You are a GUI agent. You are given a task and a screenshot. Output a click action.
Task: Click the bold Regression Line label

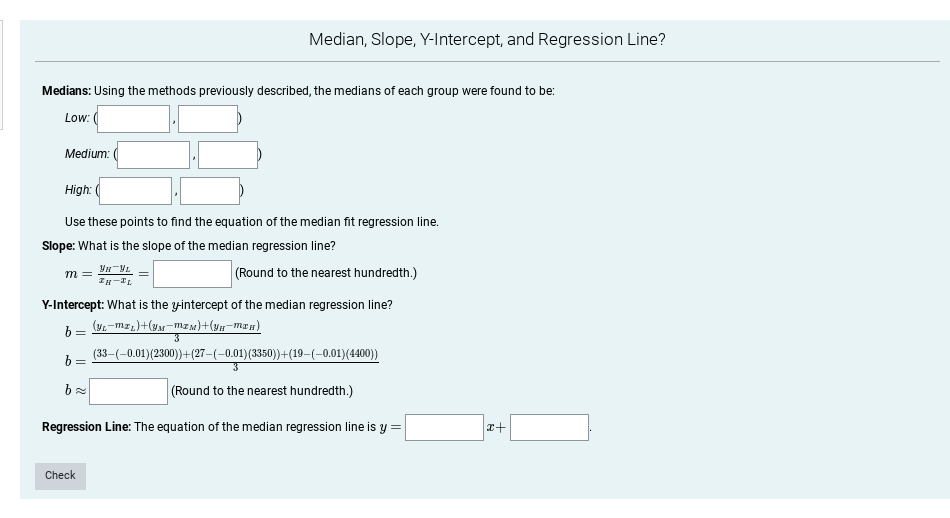click(86, 427)
